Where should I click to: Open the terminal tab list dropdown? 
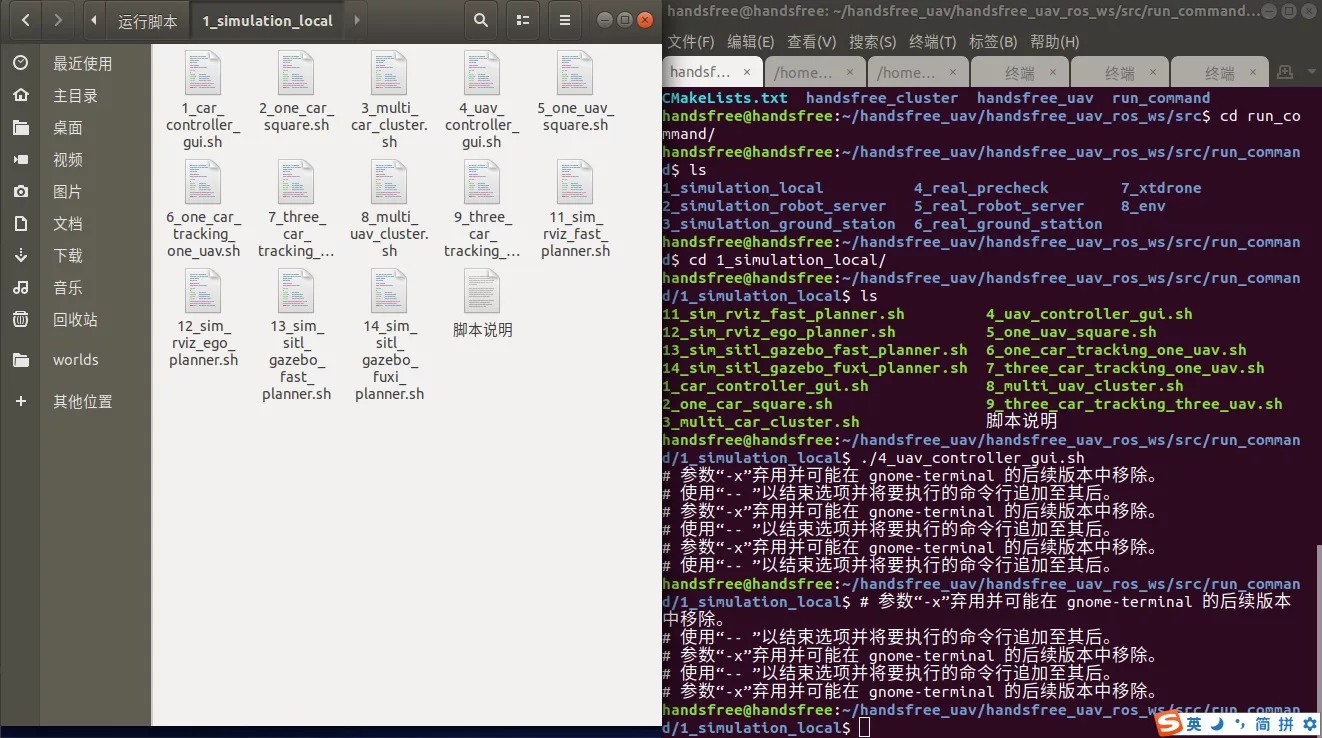point(1310,72)
